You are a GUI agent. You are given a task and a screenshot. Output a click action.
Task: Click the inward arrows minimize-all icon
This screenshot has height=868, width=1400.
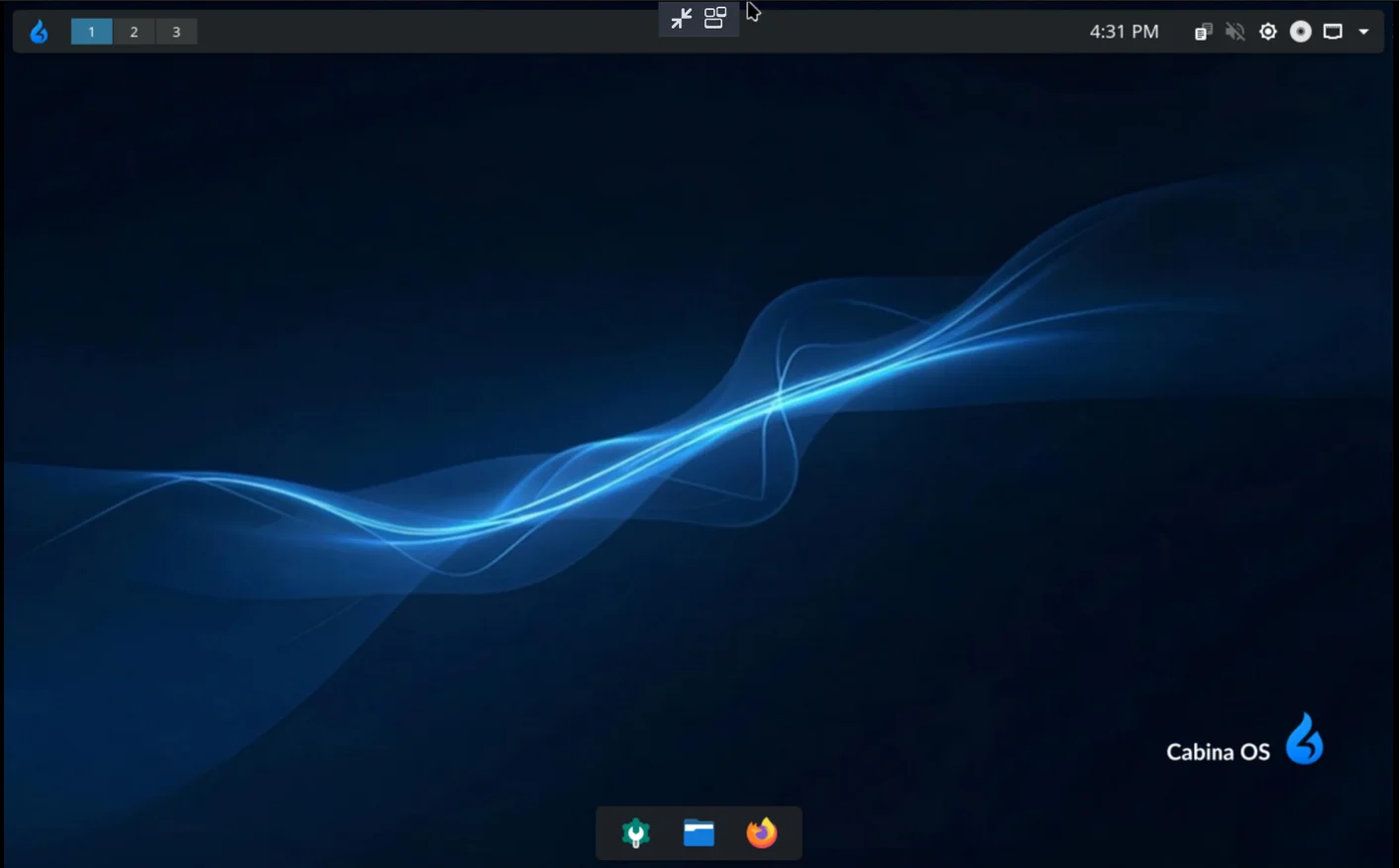681,18
